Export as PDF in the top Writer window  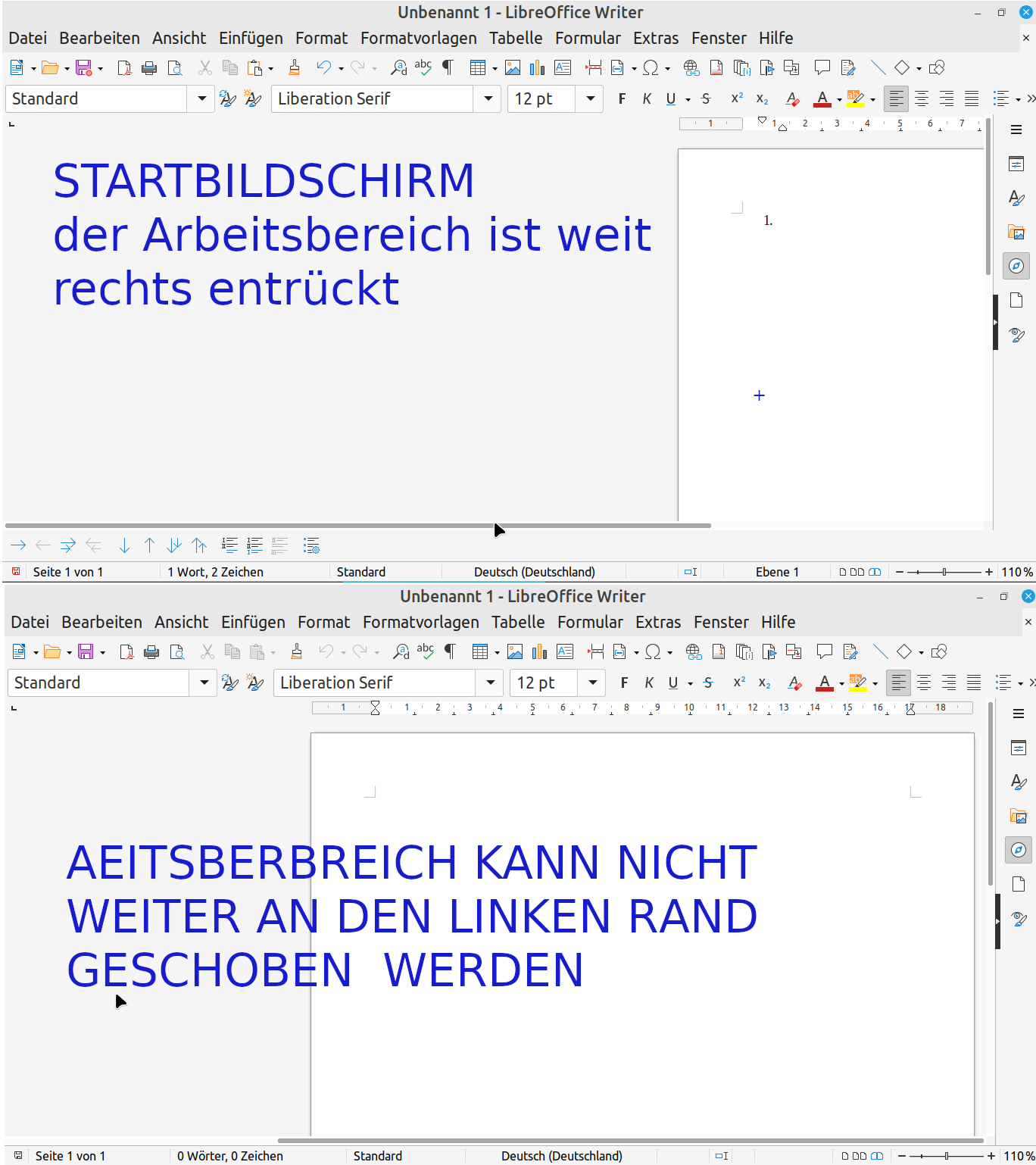[x=124, y=68]
